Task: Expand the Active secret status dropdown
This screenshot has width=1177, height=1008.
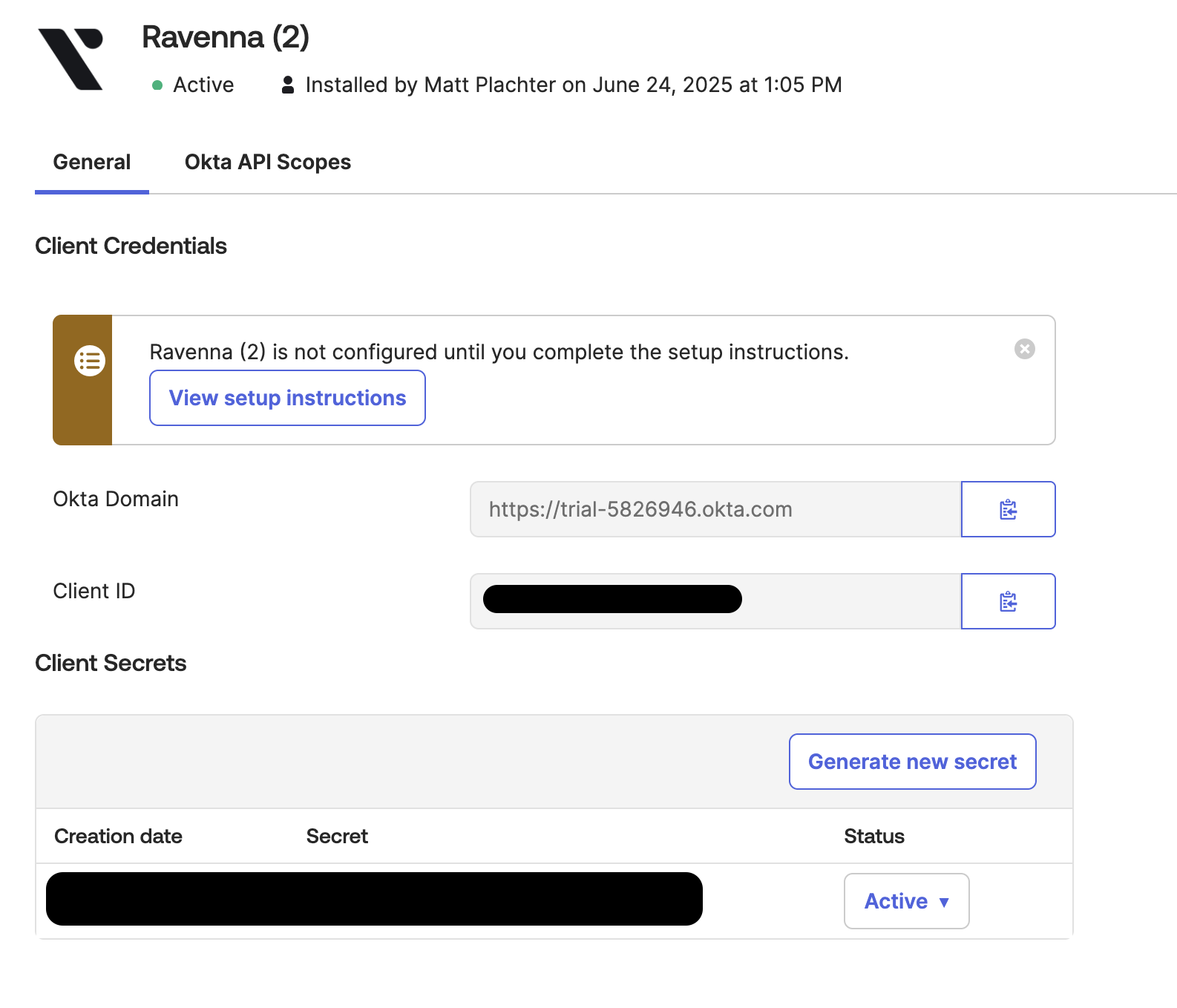Action: (906, 901)
